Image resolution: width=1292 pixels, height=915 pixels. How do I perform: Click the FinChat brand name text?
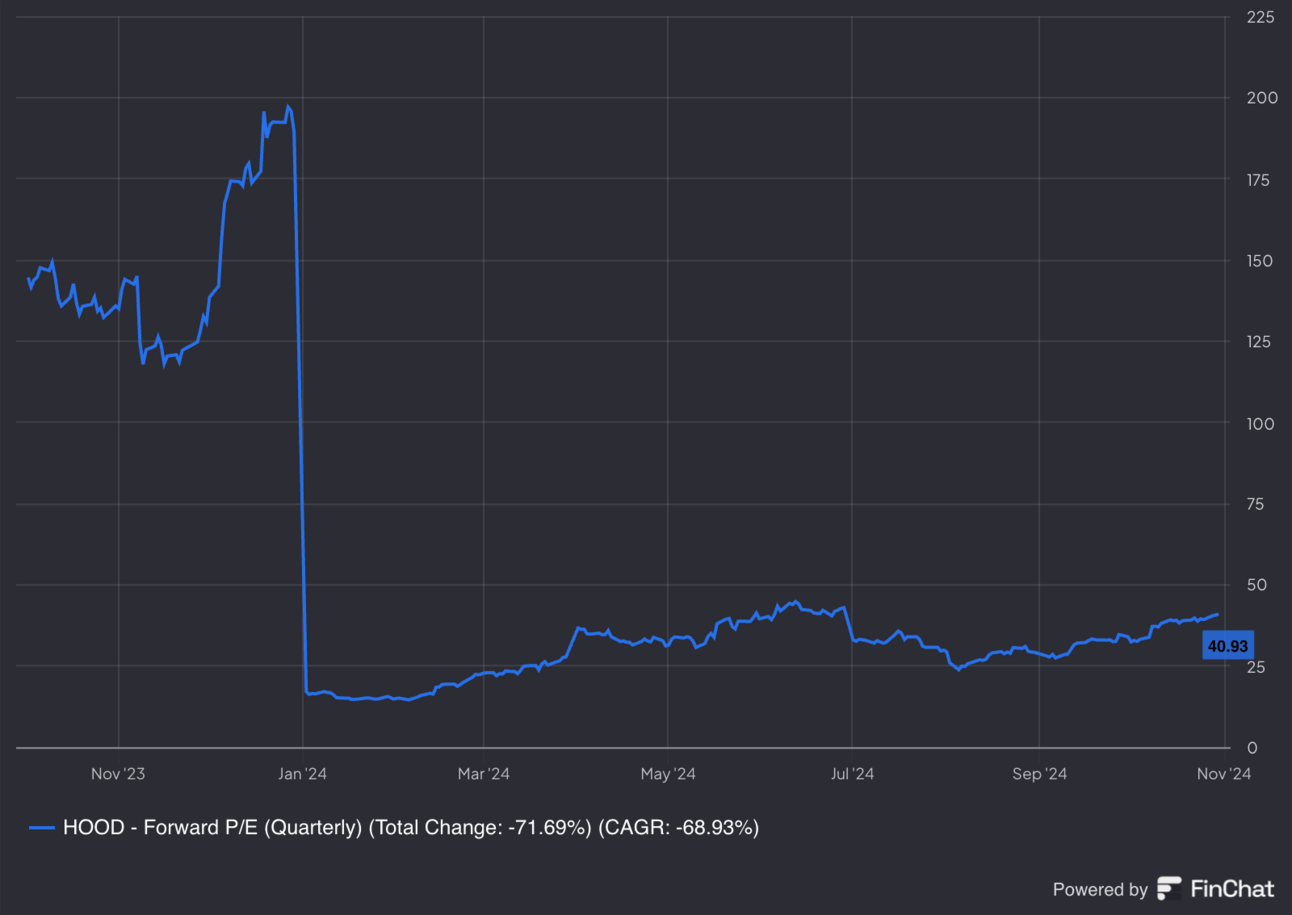pyautogui.click(x=1231, y=888)
